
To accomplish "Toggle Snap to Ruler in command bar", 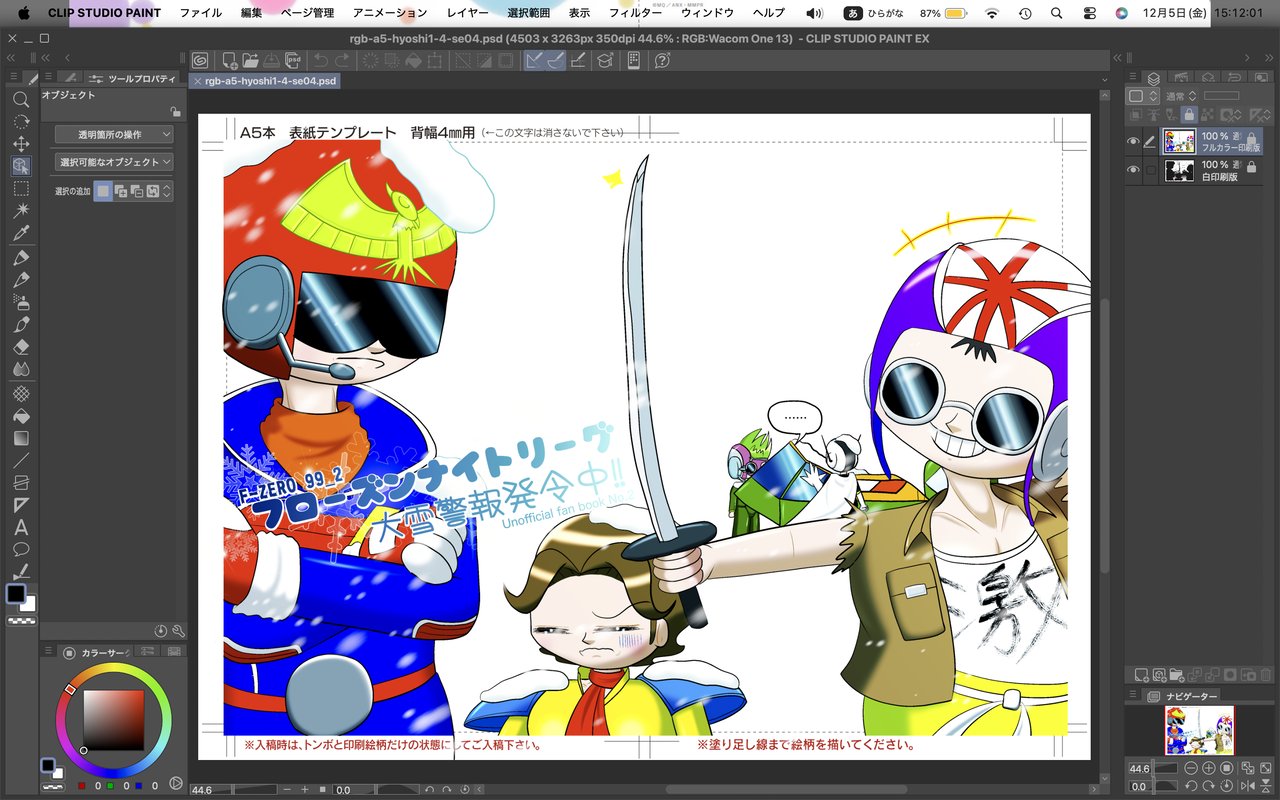I will click(535, 61).
